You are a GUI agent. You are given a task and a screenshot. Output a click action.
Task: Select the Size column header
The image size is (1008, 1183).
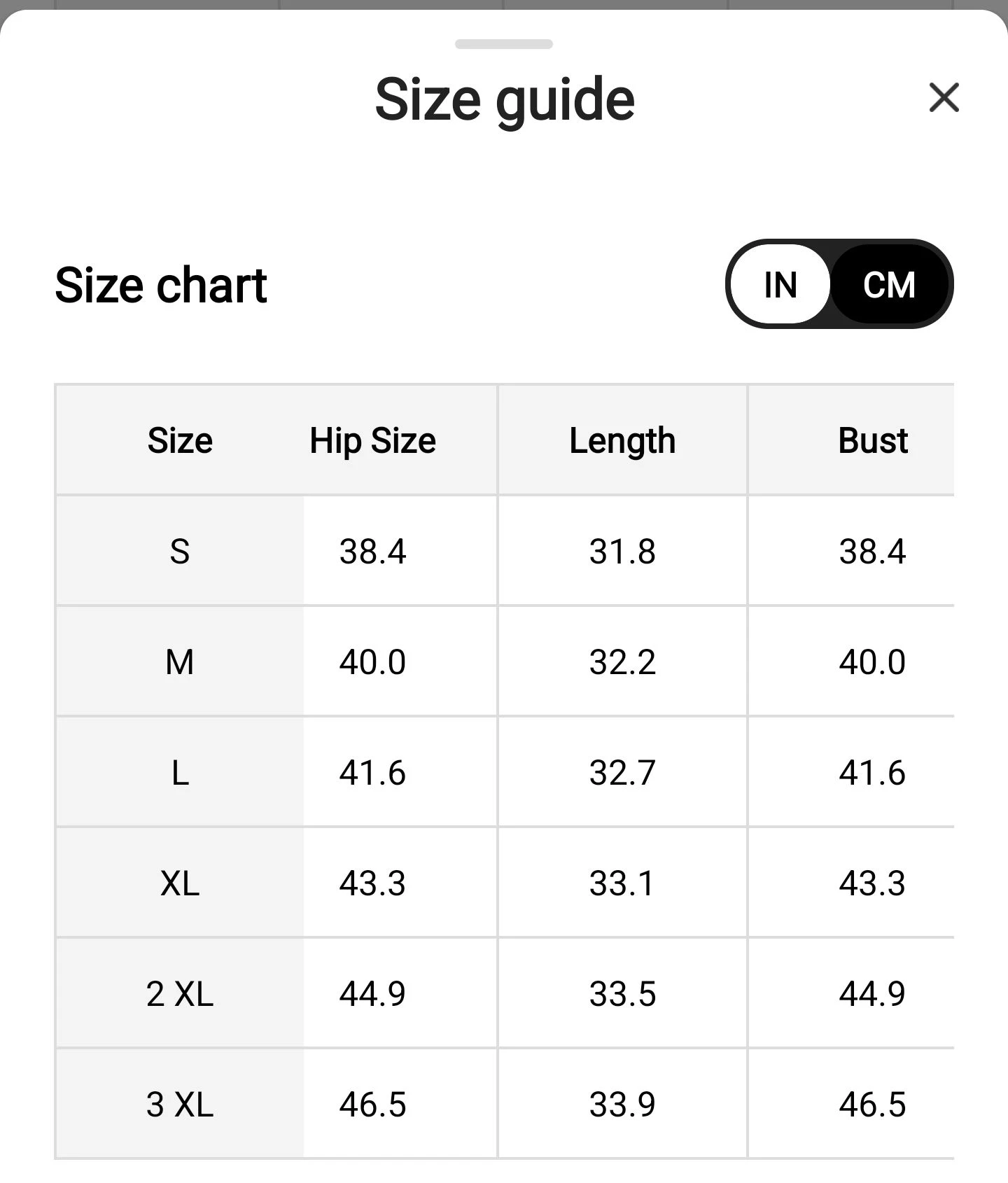tap(180, 441)
